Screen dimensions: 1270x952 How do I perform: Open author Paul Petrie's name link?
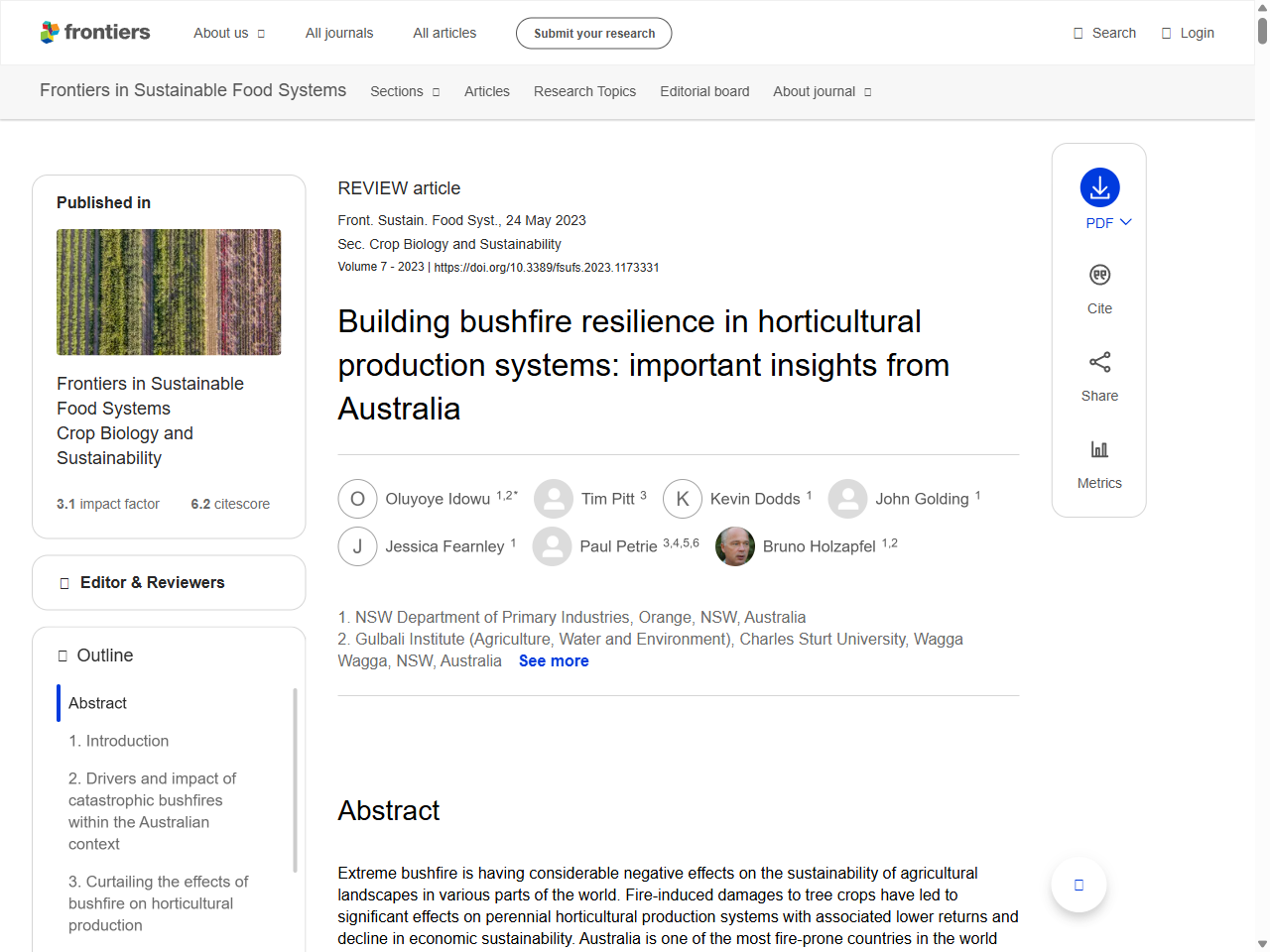click(x=618, y=546)
